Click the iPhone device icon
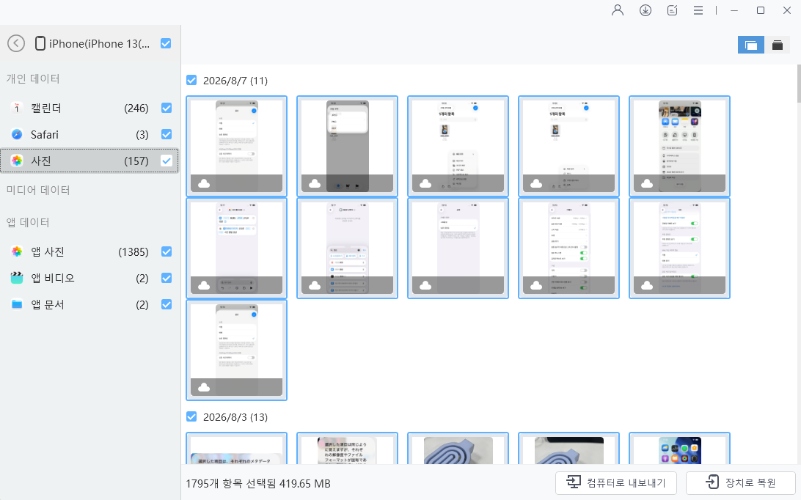The width and height of the screenshot is (801, 500). 40,43
